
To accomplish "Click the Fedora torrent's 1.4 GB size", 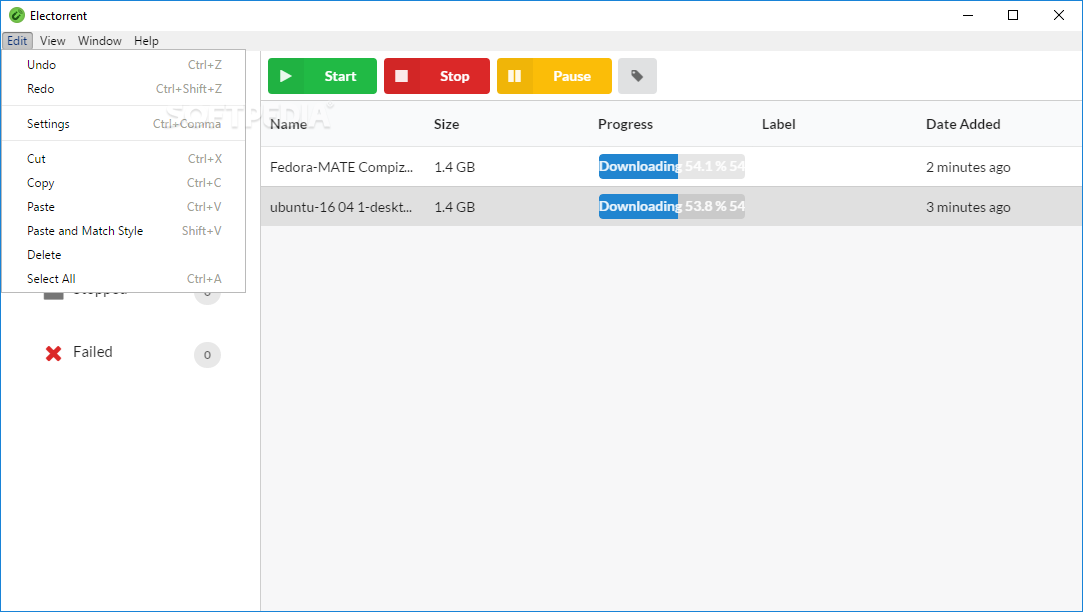I will pyautogui.click(x=454, y=167).
